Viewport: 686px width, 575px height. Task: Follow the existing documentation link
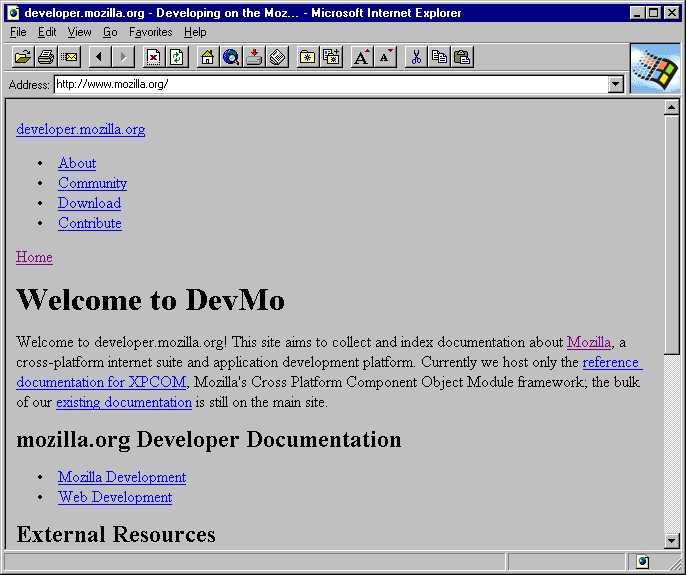tap(124, 402)
